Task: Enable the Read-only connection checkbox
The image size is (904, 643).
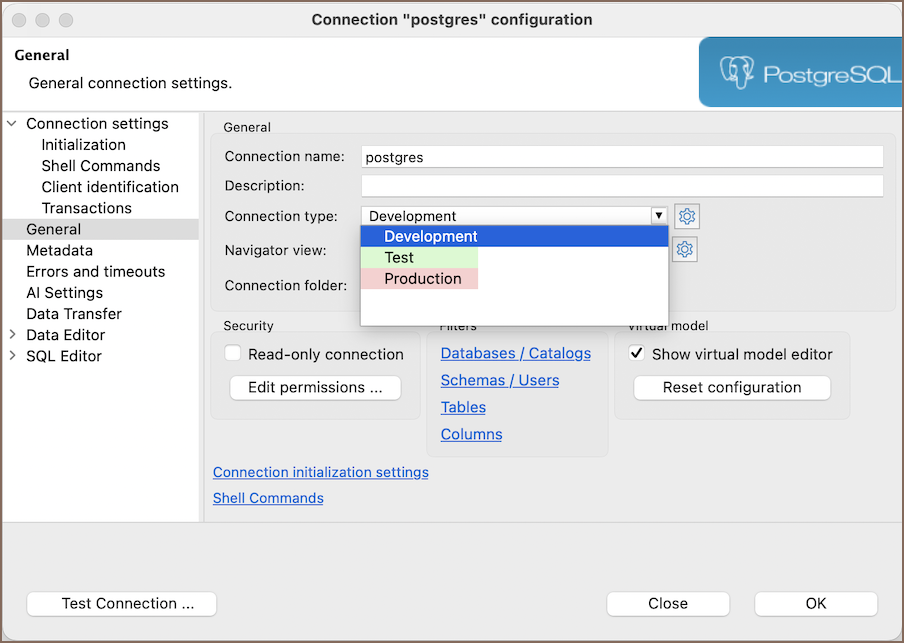Action: pos(233,354)
